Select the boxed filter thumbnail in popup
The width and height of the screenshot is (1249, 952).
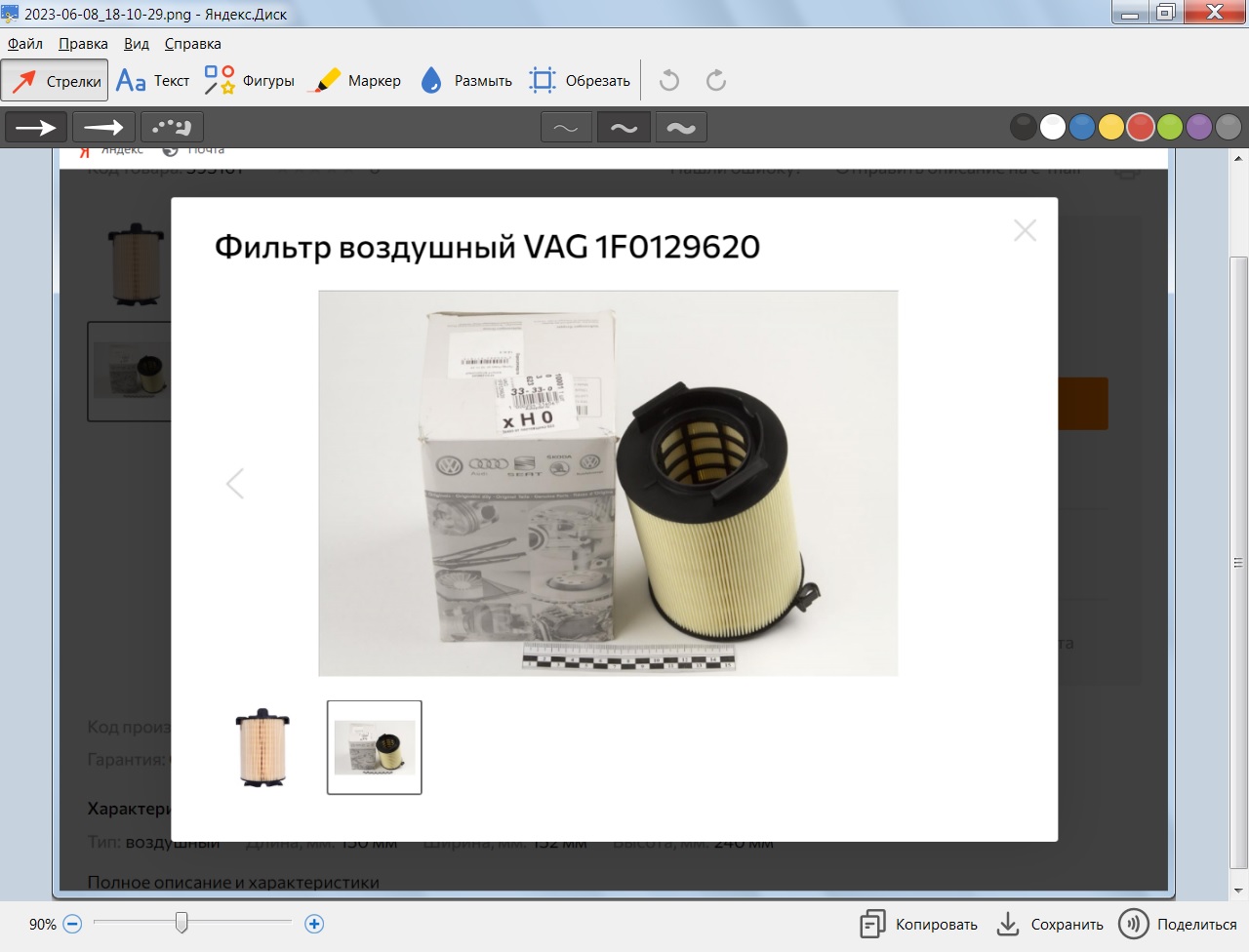375,747
